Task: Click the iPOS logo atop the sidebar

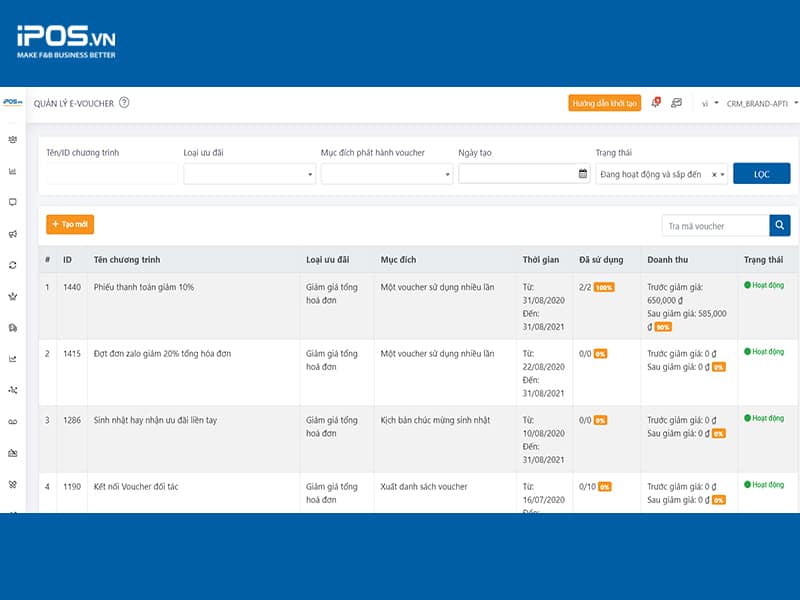Action: point(12,101)
